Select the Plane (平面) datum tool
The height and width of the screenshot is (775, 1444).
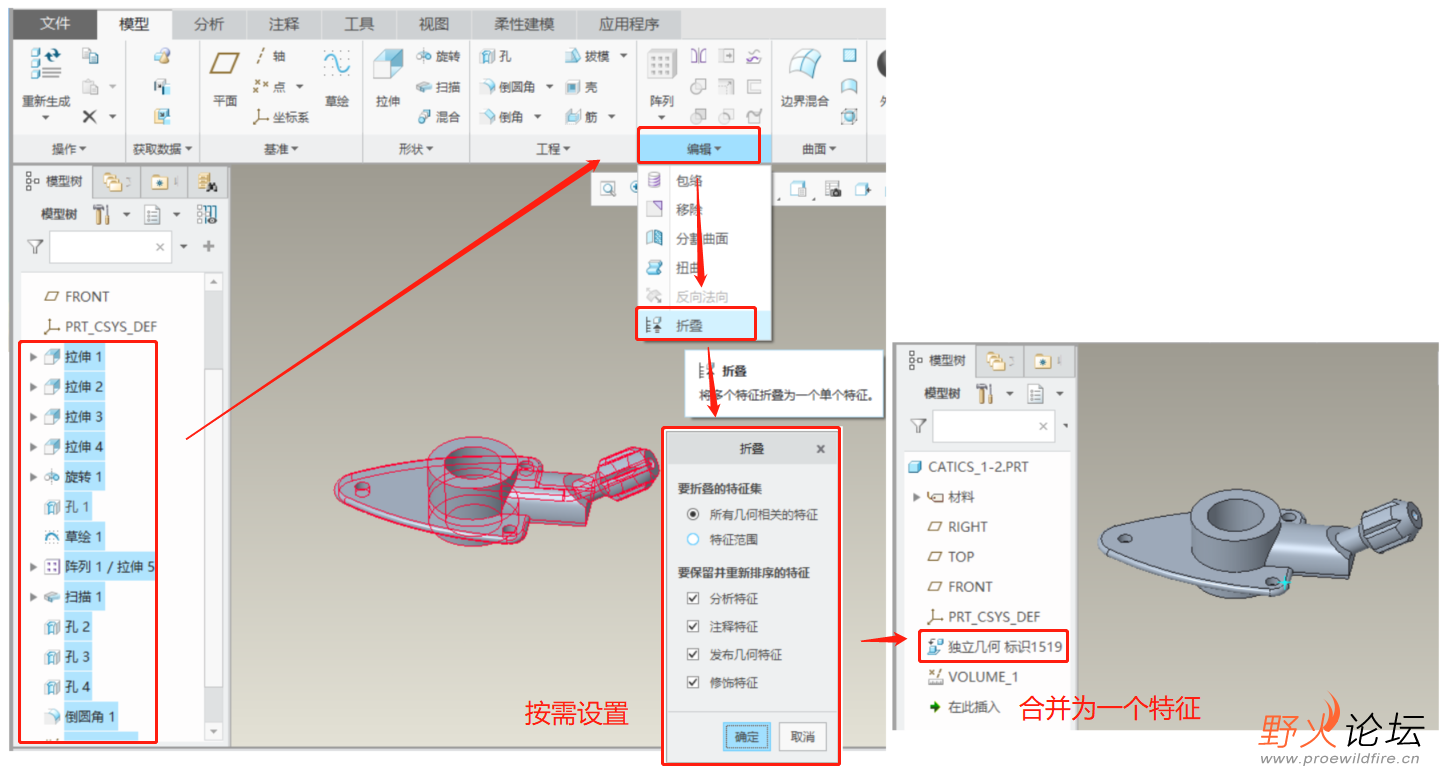225,63
